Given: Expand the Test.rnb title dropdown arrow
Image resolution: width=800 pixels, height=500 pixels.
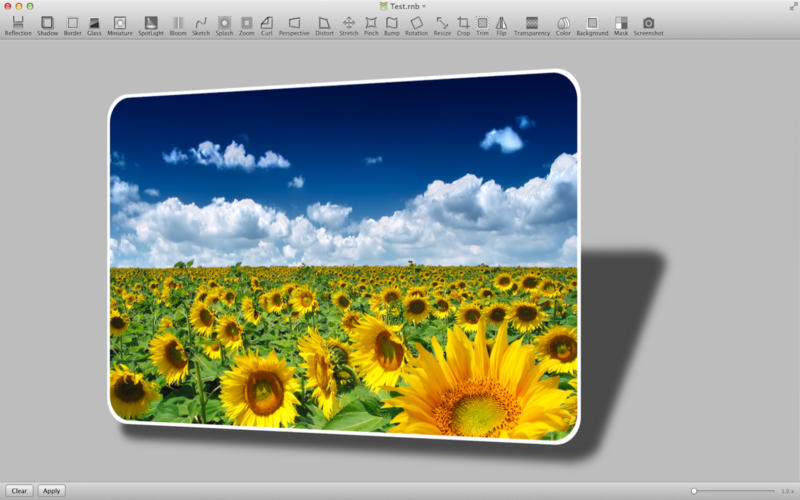Looking at the screenshot, I should 424,6.
